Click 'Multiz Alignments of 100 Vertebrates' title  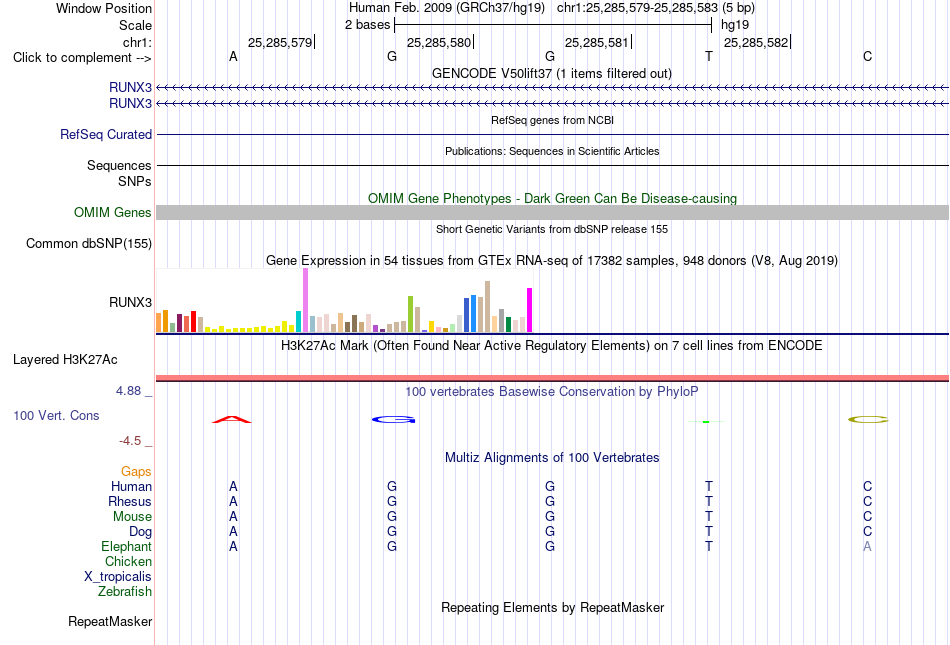coord(552,458)
